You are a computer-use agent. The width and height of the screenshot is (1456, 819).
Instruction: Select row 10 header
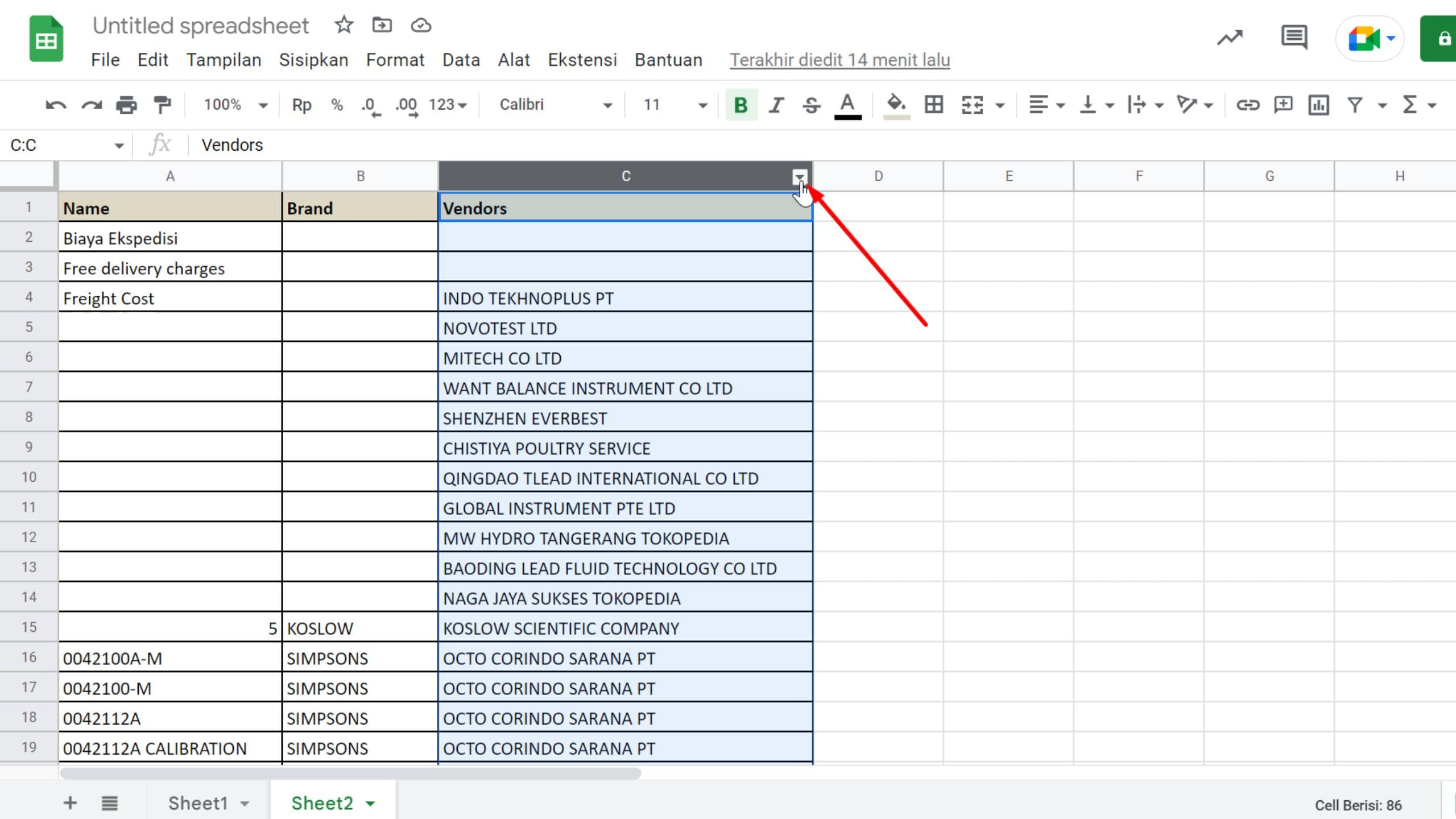[x=29, y=477]
